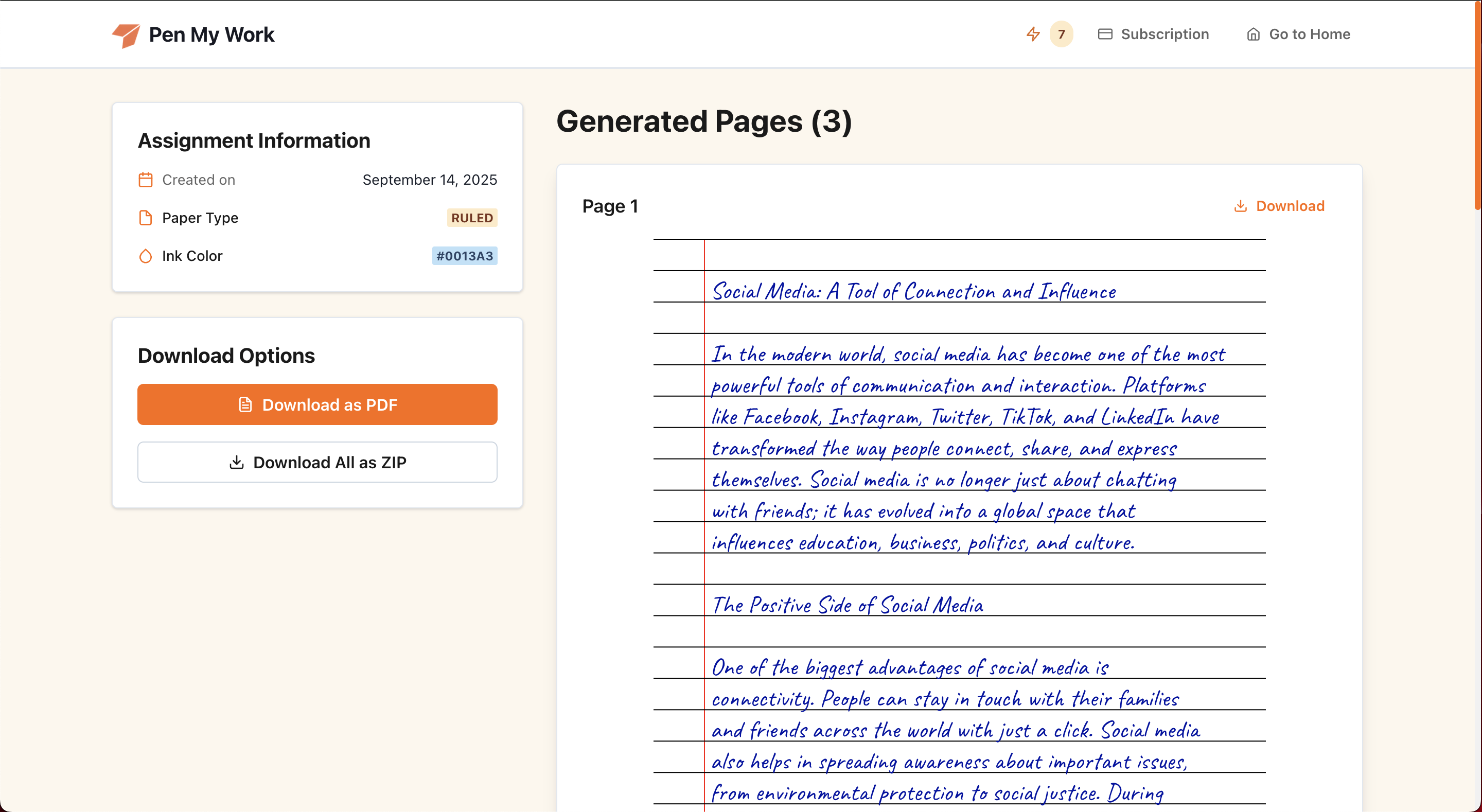The height and width of the screenshot is (812, 1482).
Task: Click the document icon beside Paper Type
Action: (x=146, y=218)
